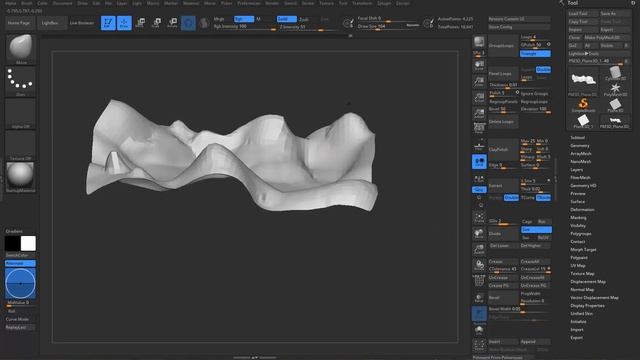Expand the Display Properties sub-palette

click(587, 306)
